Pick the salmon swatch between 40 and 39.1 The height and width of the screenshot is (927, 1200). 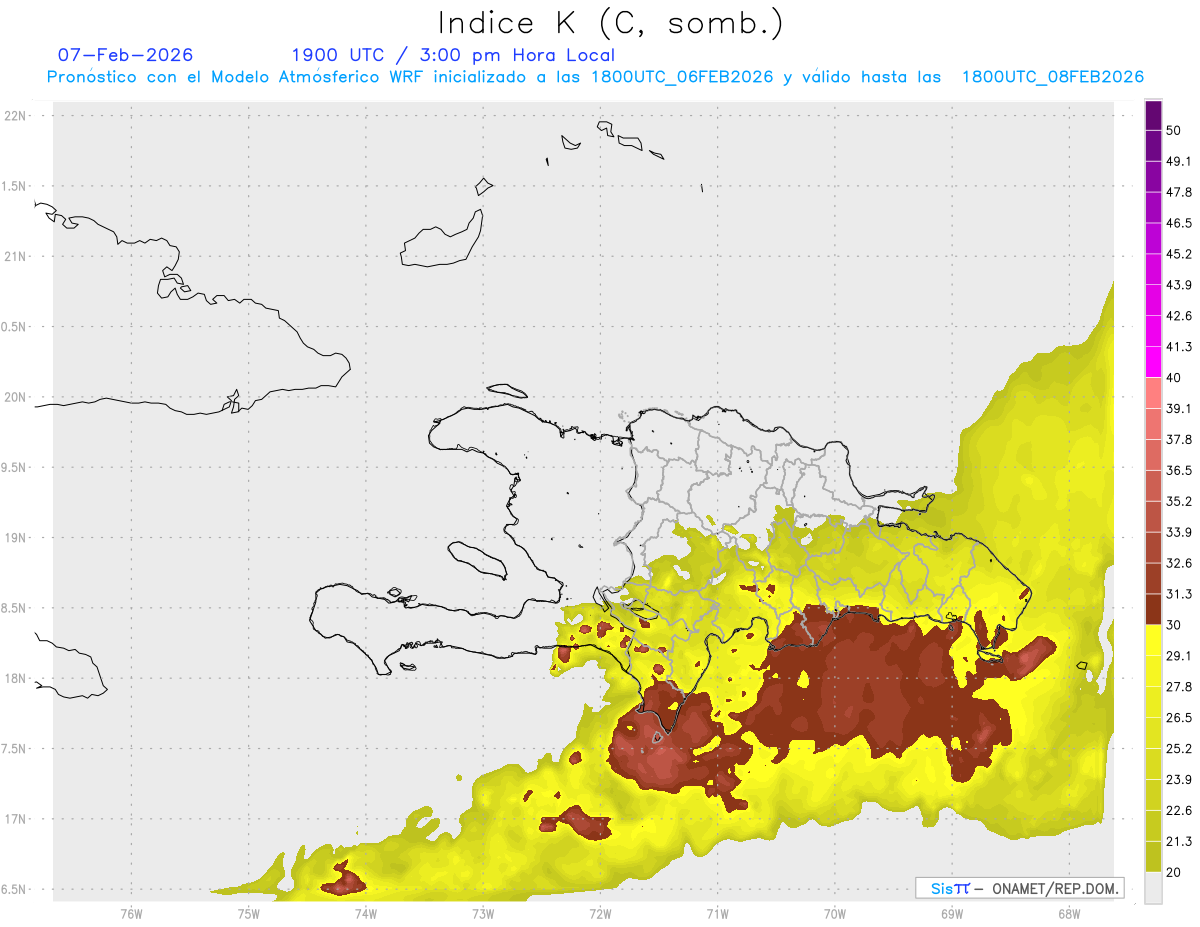pyautogui.click(x=1153, y=393)
